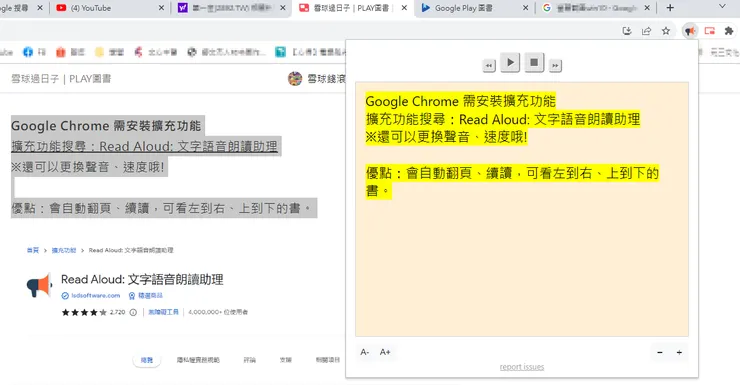Image resolution: width=740 pixels, height=385 pixels.
Task: Decrease text size with A- button
Action: point(365,352)
